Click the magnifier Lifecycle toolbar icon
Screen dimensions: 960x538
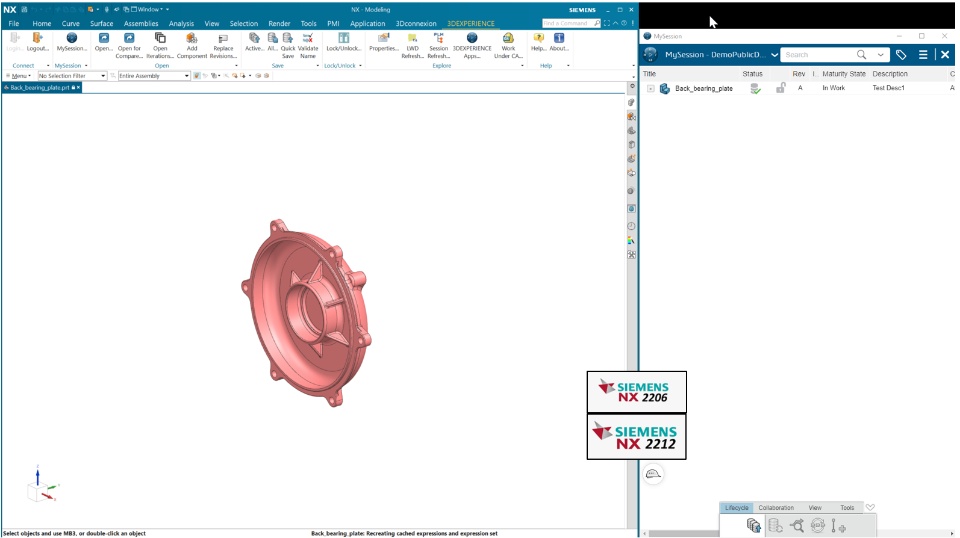(x=797, y=525)
